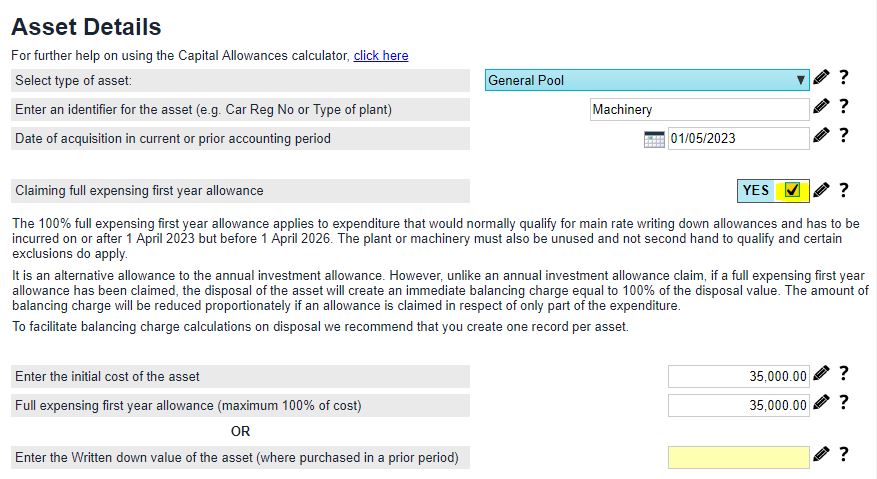Screen dimensions: 877x479
Task: Click the pencil icon beside asset type
Action: pyautogui.click(x=821, y=78)
